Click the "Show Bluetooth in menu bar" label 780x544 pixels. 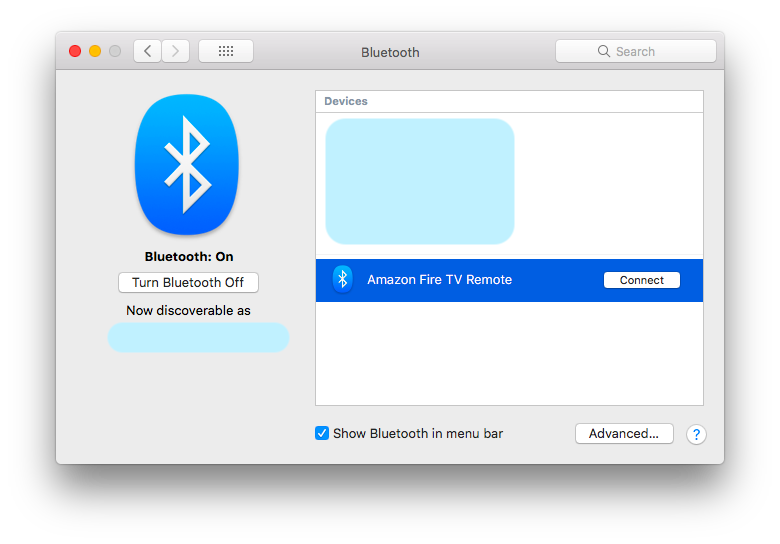(x=418, y=434)
